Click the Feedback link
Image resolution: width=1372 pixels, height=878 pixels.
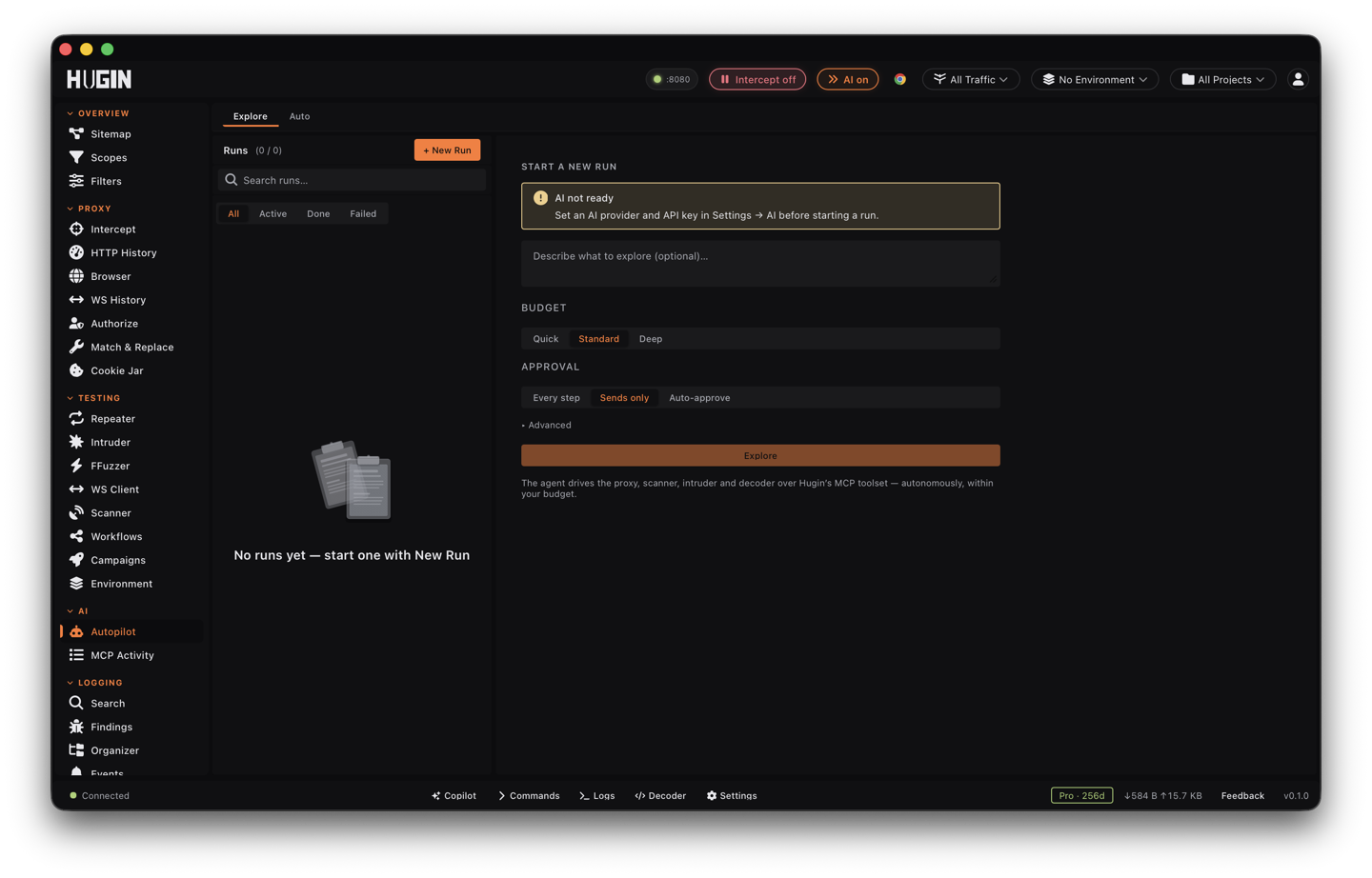(x=1242, y=795)
